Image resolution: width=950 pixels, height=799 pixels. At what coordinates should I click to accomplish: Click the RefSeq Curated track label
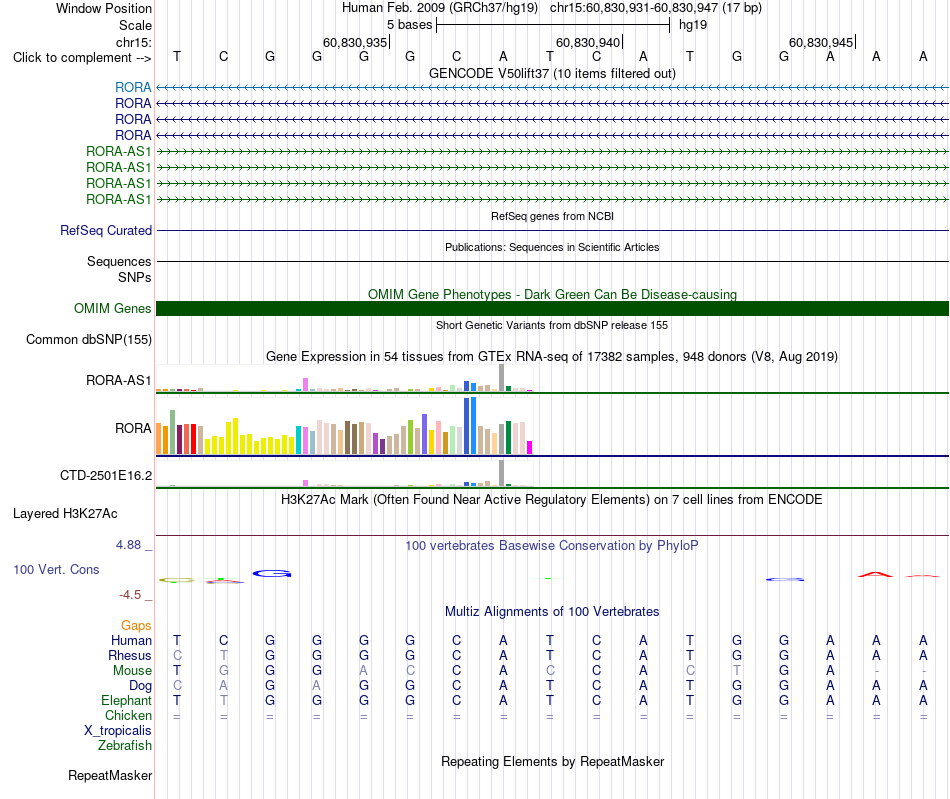106,230
